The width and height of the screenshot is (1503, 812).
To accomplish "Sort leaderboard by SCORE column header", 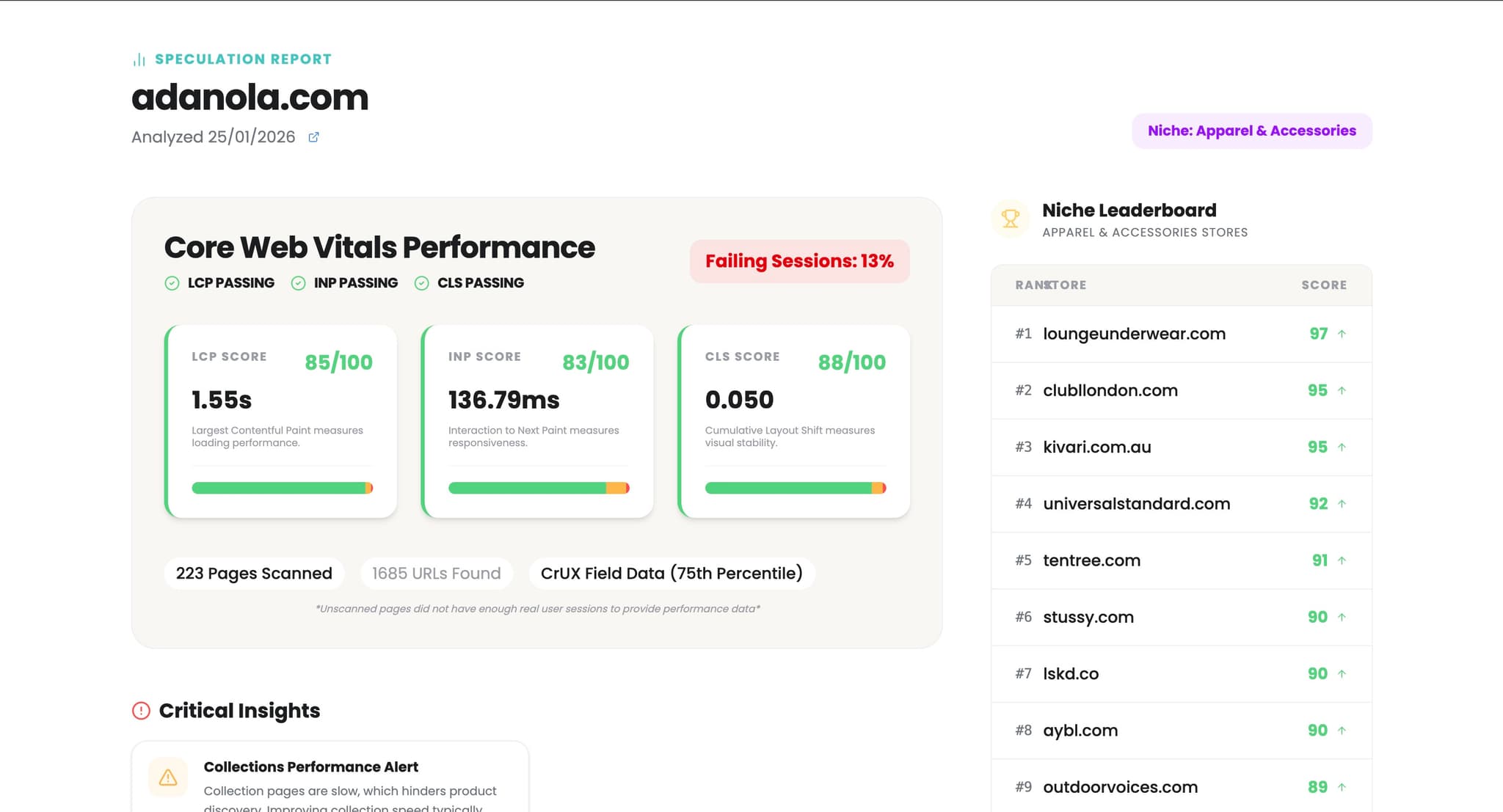I will pyautogui.click(x=1323, y=285).
